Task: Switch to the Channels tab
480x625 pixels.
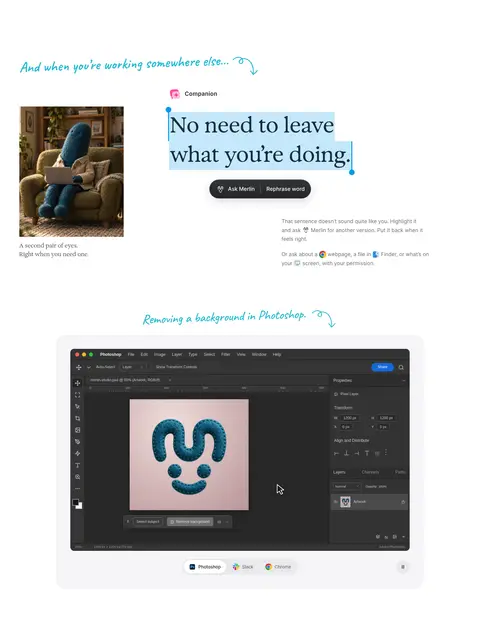Action: pyautogui.click(x=370, y=472)
